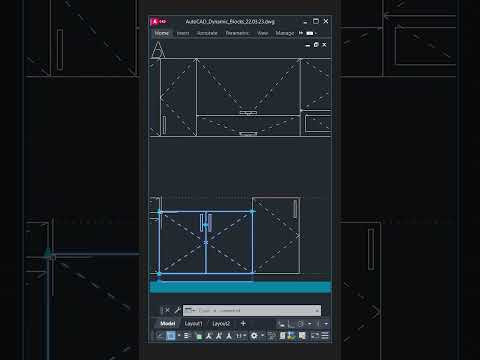Close the command line with its X
This screenshot has width=480, height=360.
167,310
